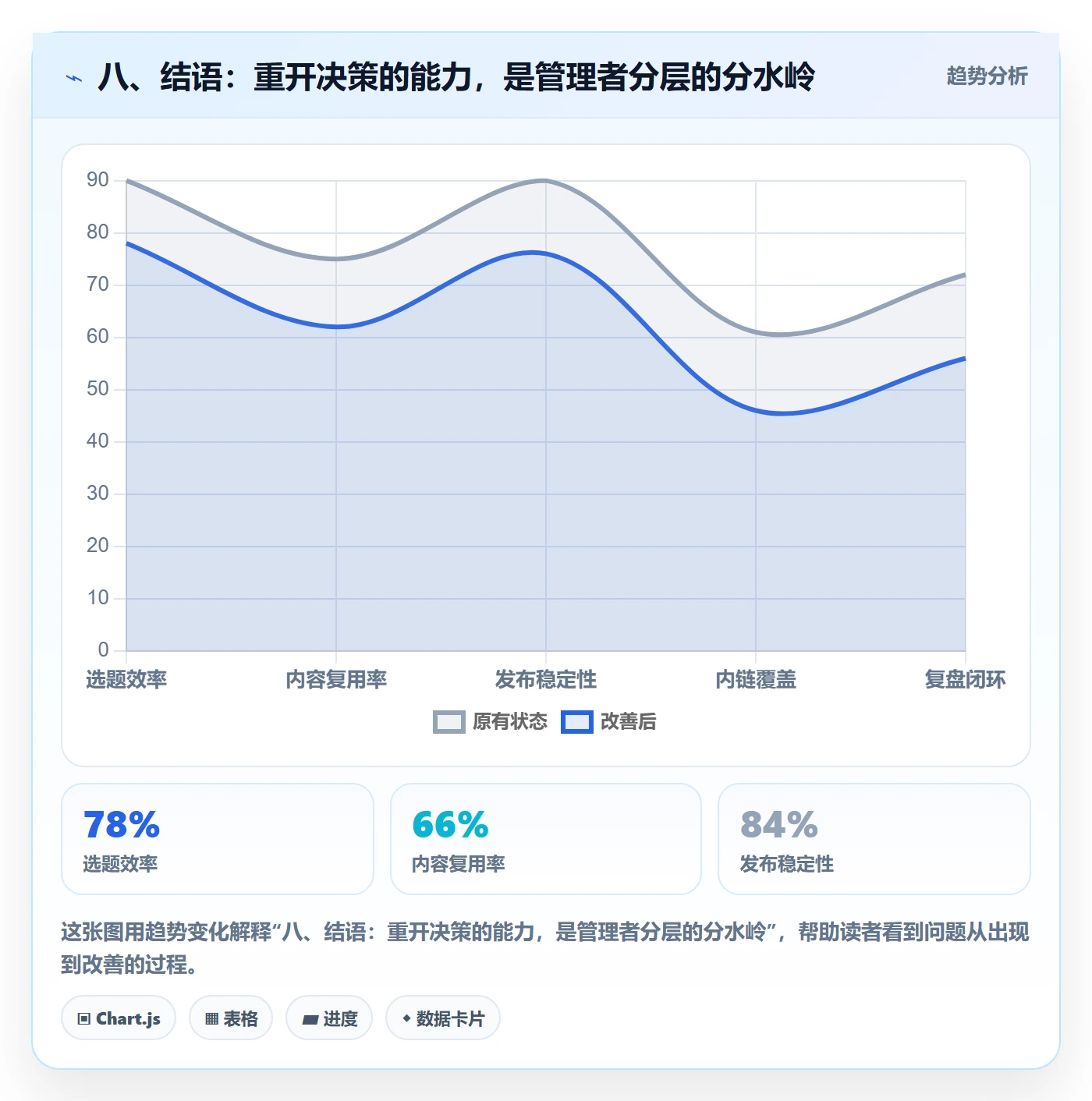Click the grid icon in the 表格 chip
Viewport: 1092px width, 1101px height.
click(x=211, y=1018)
